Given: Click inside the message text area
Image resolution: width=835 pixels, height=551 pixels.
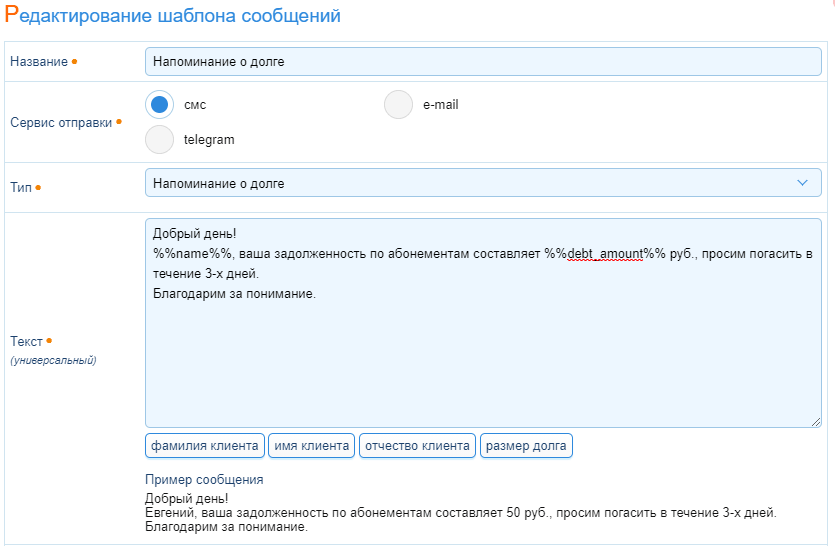Looking at the screenshot, I should (483, 360).
